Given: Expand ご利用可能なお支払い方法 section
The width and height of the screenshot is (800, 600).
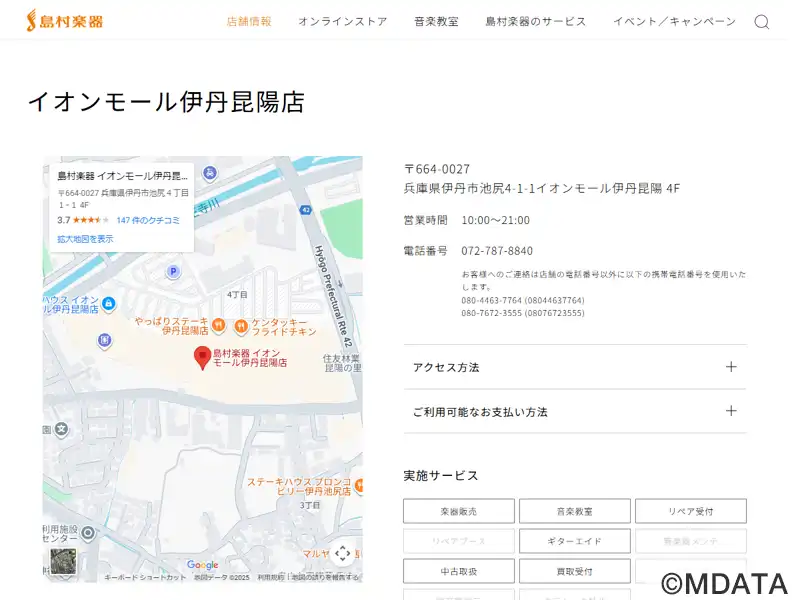Looking at the screenshot, I should (x=575, y=412).
